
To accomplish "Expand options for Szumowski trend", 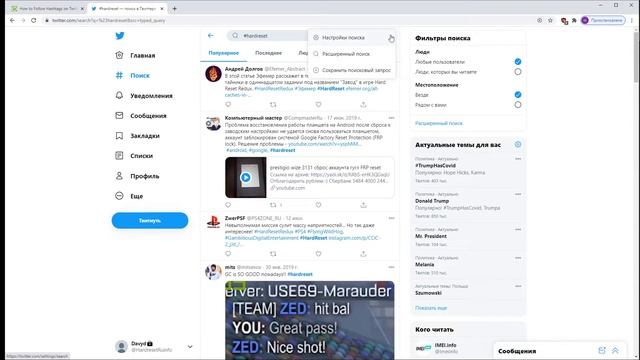I will [518, 286].
